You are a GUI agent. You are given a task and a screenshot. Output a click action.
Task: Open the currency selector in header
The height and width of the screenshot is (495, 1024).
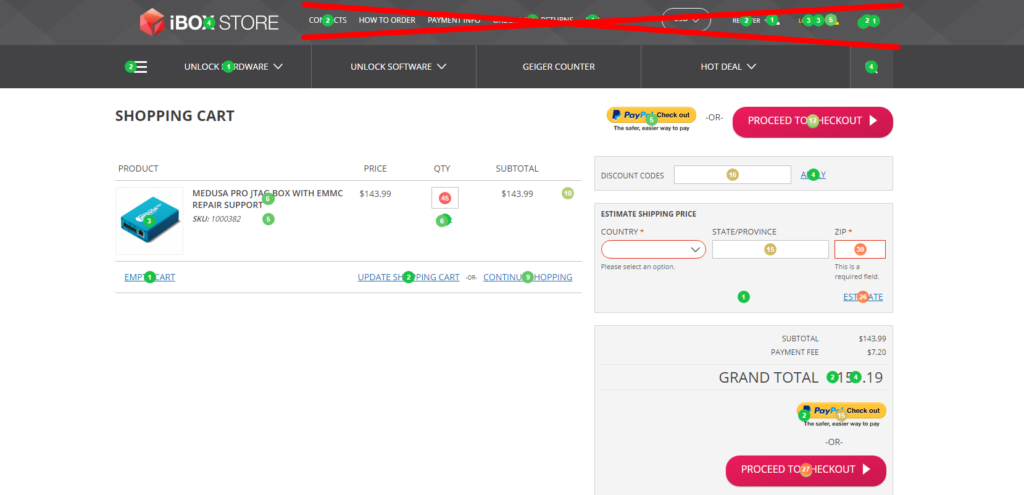686,20
